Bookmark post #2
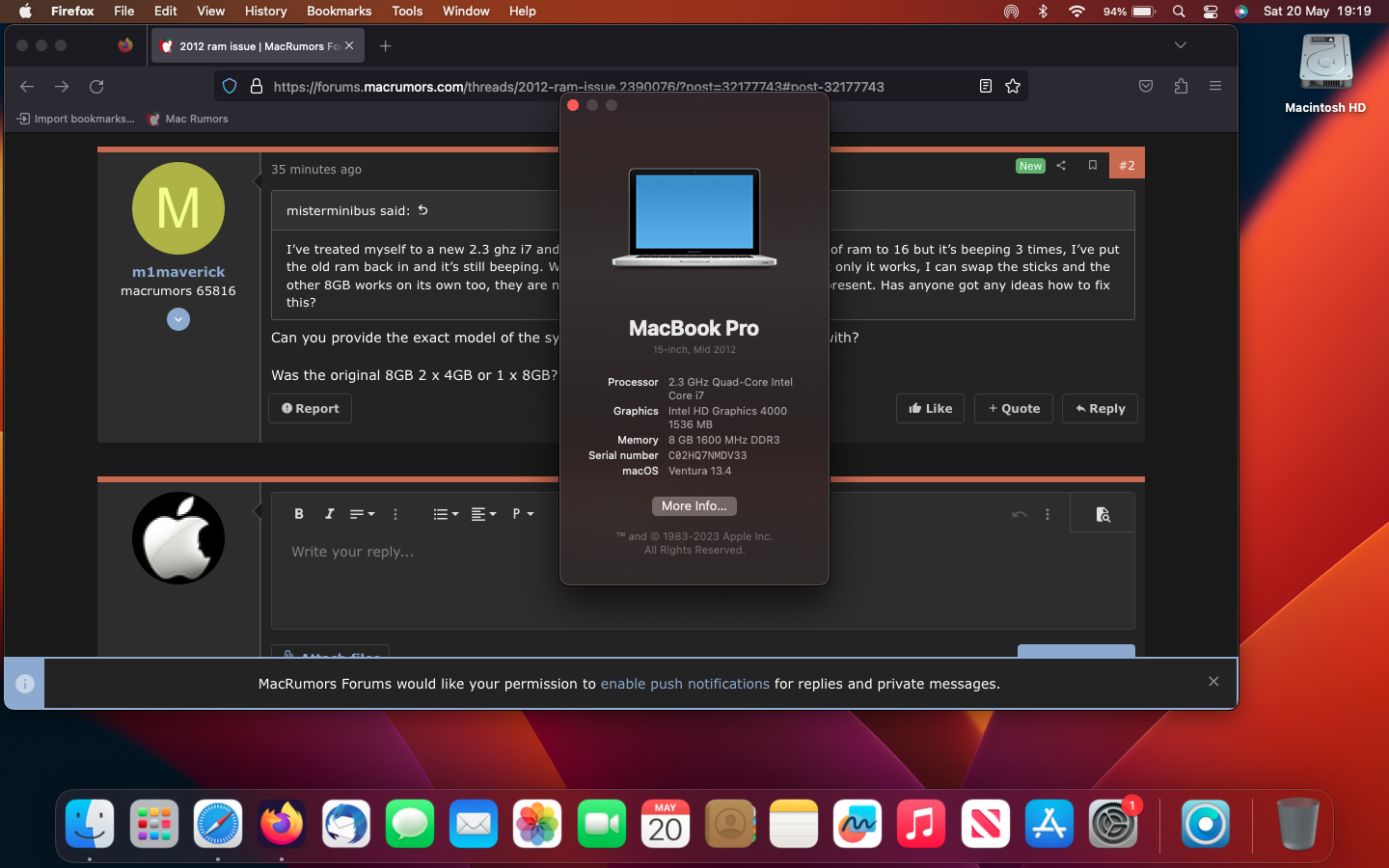The image size is (1389, 868). tap(1093, 166)
